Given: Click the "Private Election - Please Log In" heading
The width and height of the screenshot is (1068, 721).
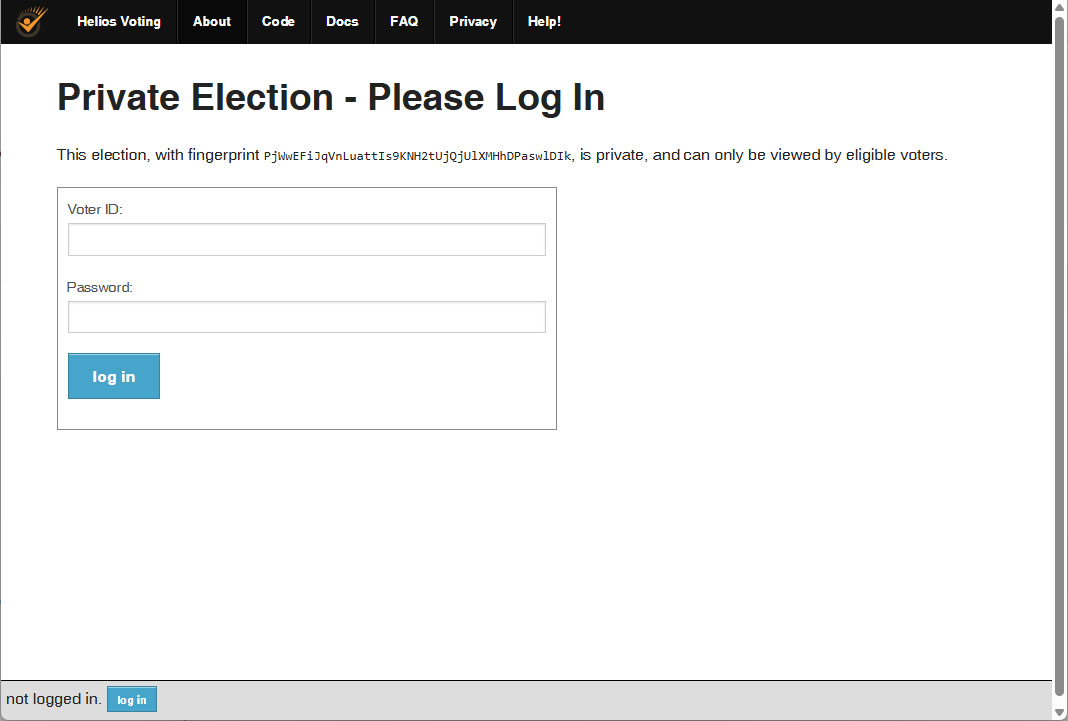Looking at the screenshot, I should pyautogui.click(x=331, y=98).
